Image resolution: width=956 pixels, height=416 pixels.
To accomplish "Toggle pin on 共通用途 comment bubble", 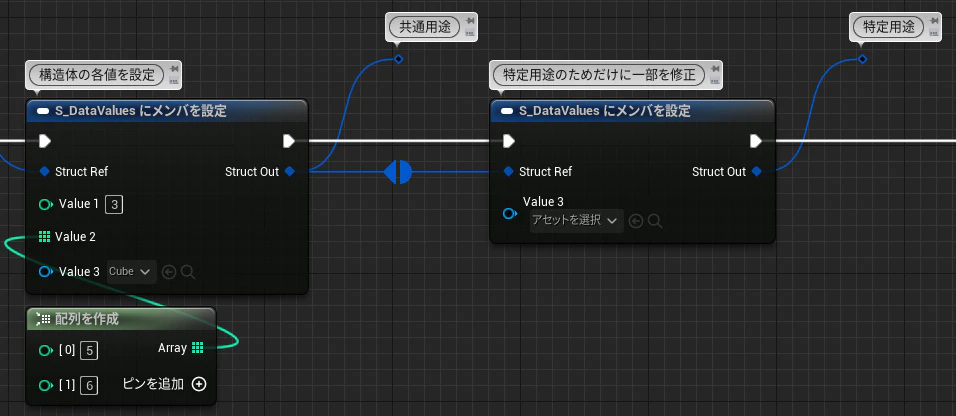I will [469, 23].
